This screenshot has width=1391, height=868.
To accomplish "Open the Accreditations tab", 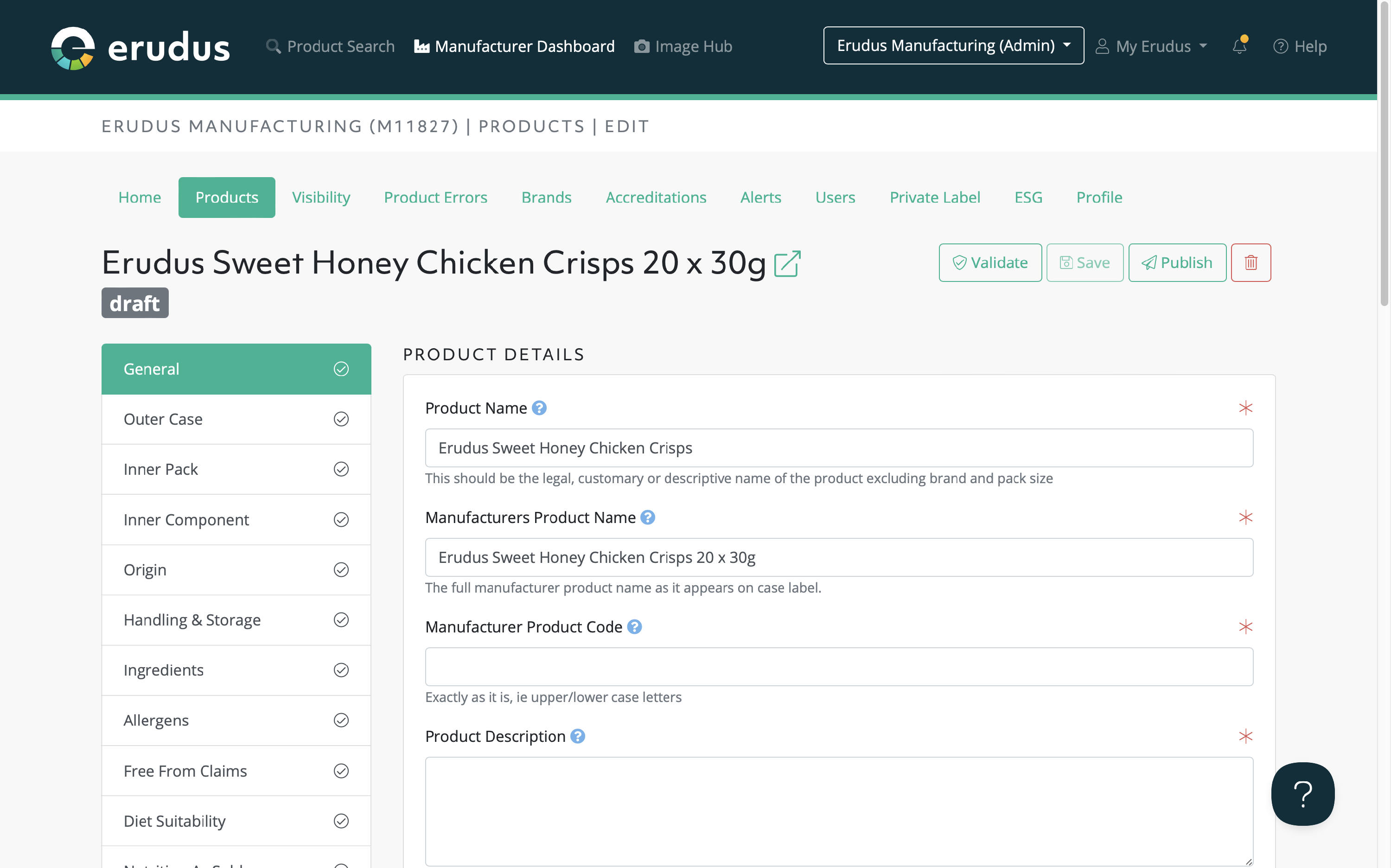I will click(x=656, y=198).
